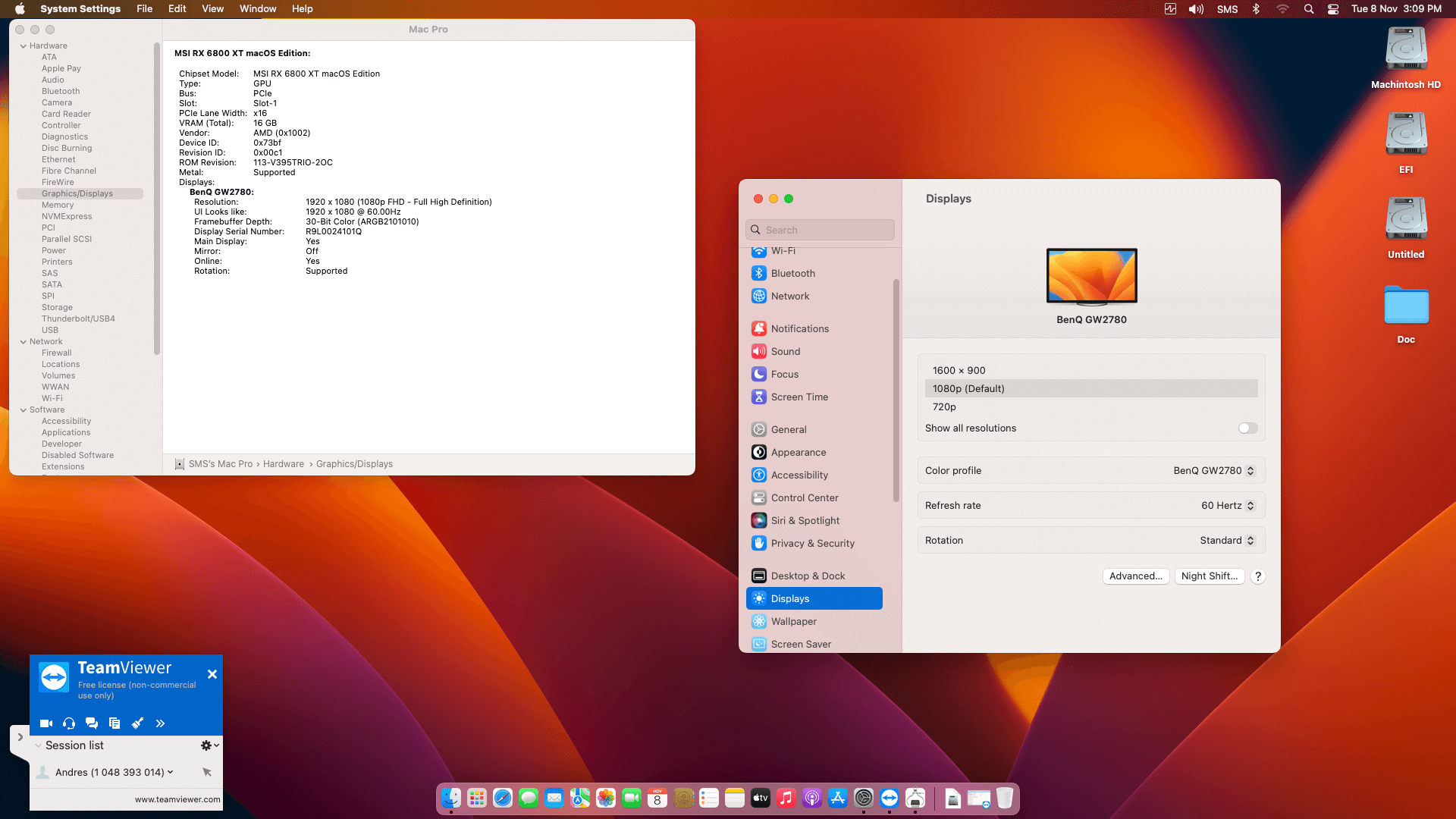Viewport: 1456px width, 819px height.
Task: Open the www.teamviewer.com link
Action: point(177,799)
